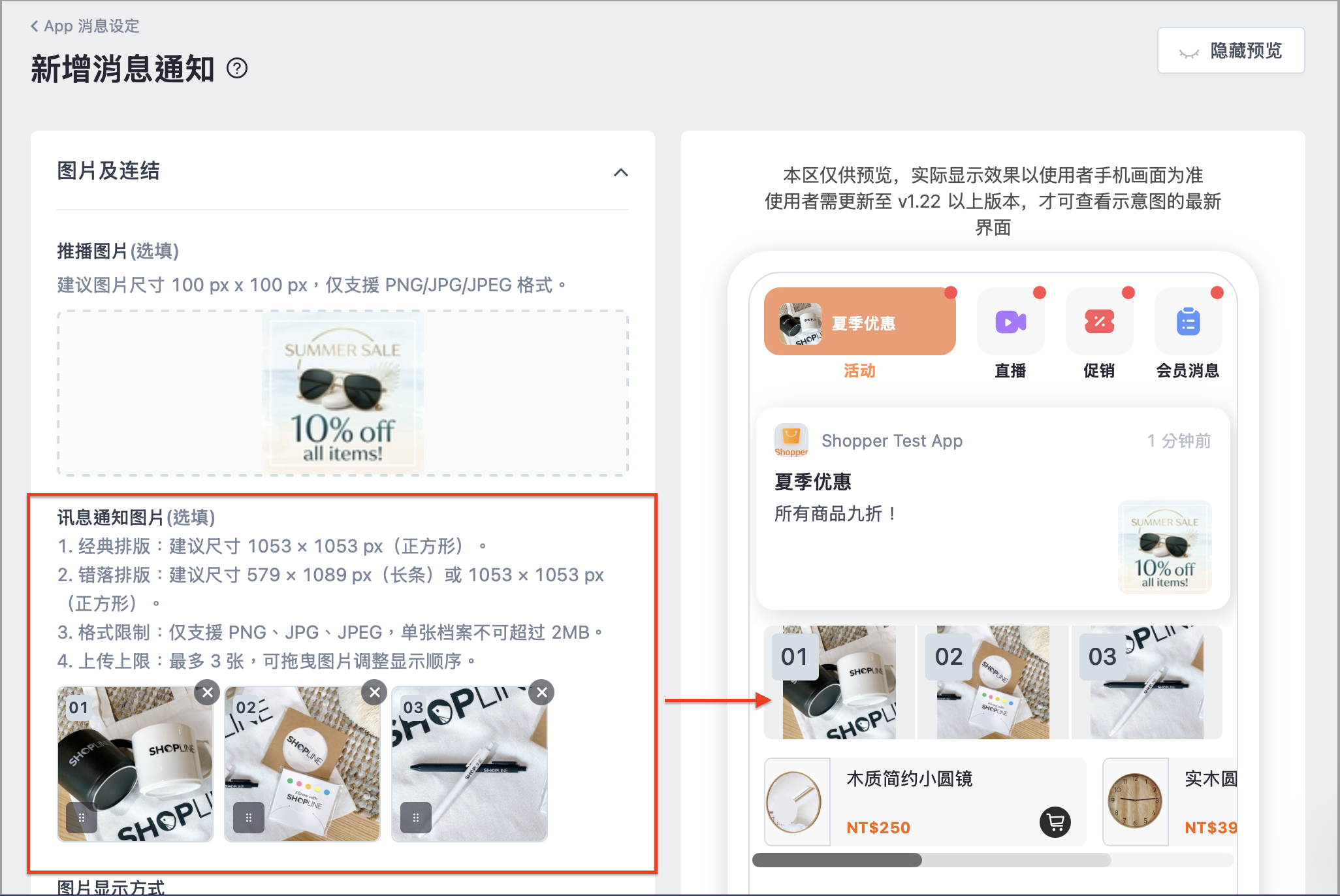Select uploaded thumbnail 02 with coasters

coord(302,763)
